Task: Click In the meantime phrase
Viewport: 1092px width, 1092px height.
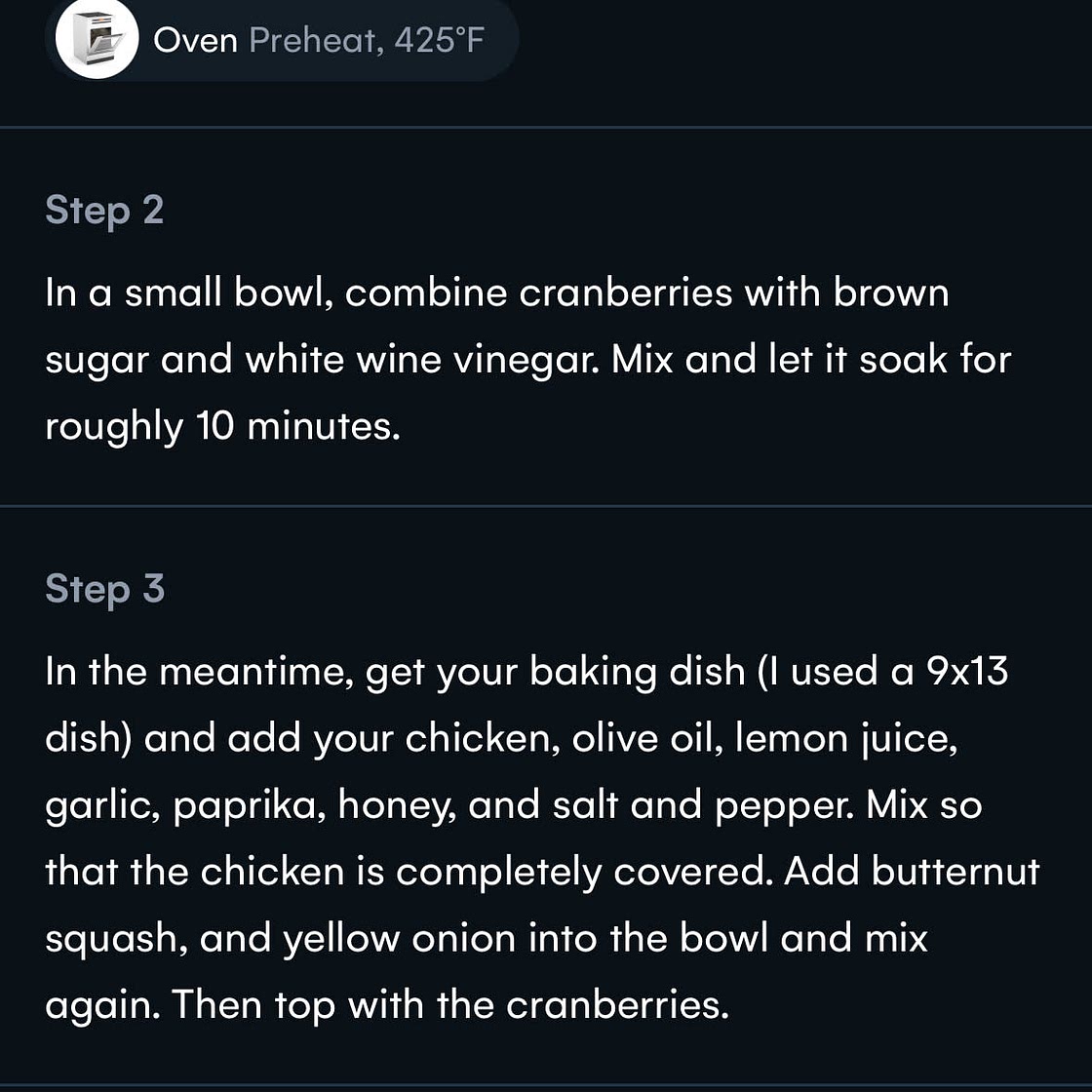Action: click(200, 672)
